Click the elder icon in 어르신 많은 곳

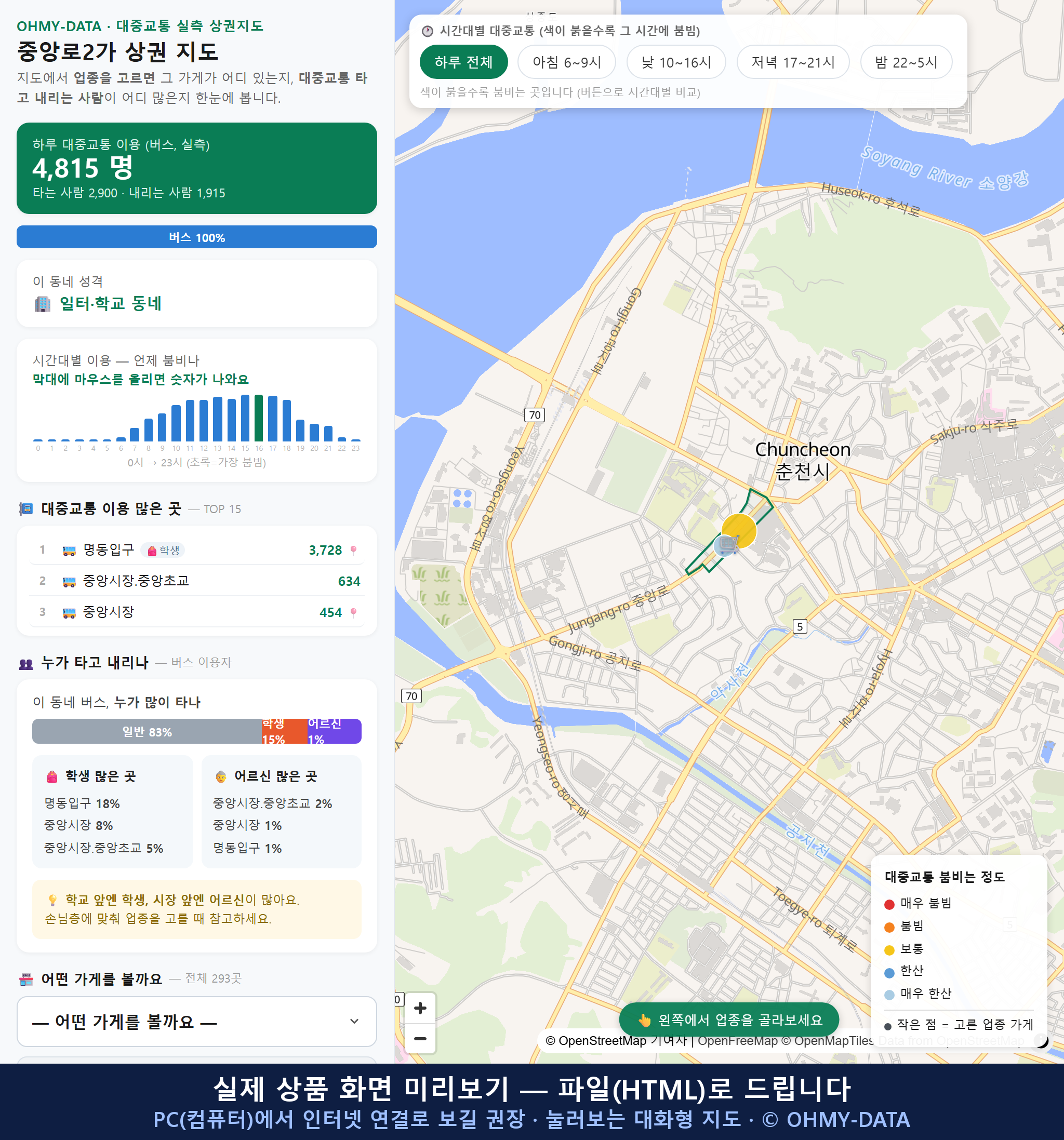(x=221, y=777)
